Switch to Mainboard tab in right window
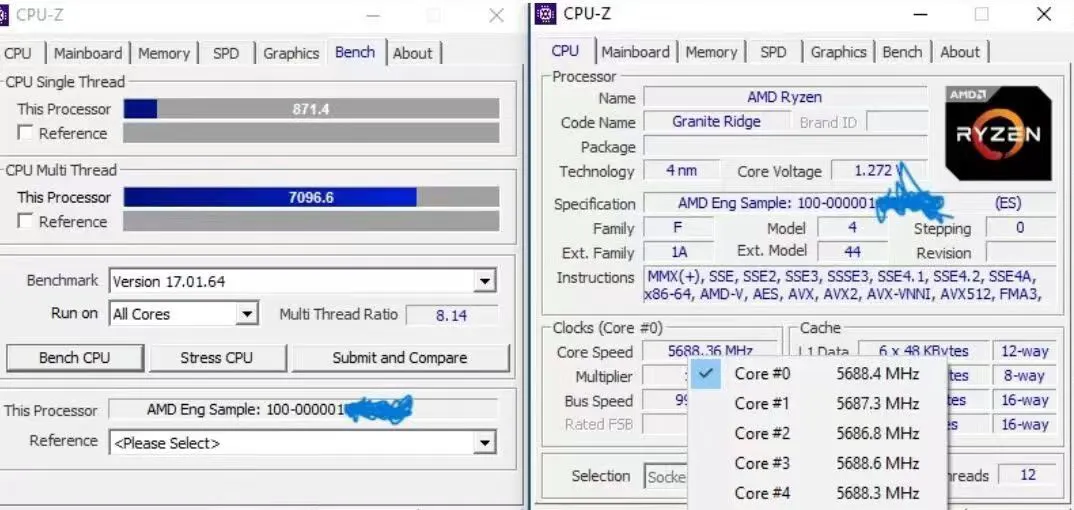 [x=636, y=52]
